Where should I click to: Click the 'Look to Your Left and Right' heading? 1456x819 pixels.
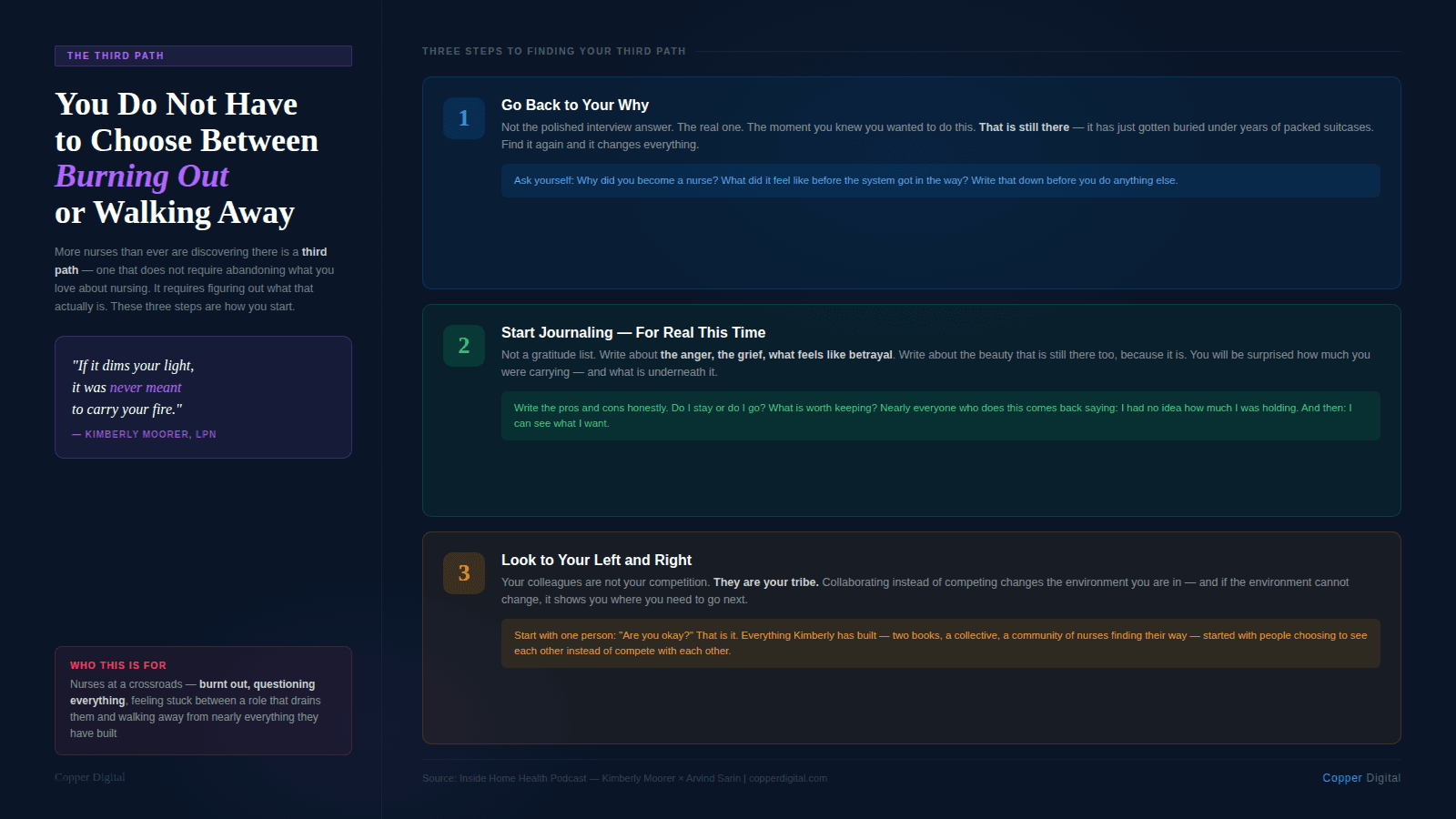tap(596, 561)
